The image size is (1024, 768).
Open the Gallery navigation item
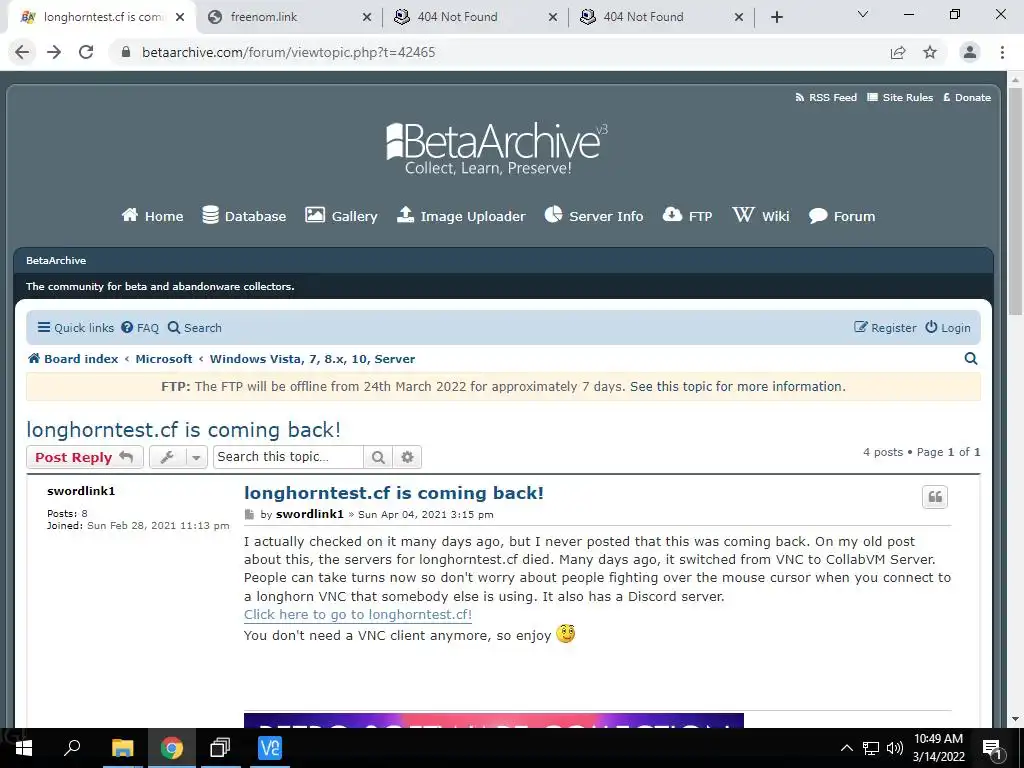click(341, 216)
